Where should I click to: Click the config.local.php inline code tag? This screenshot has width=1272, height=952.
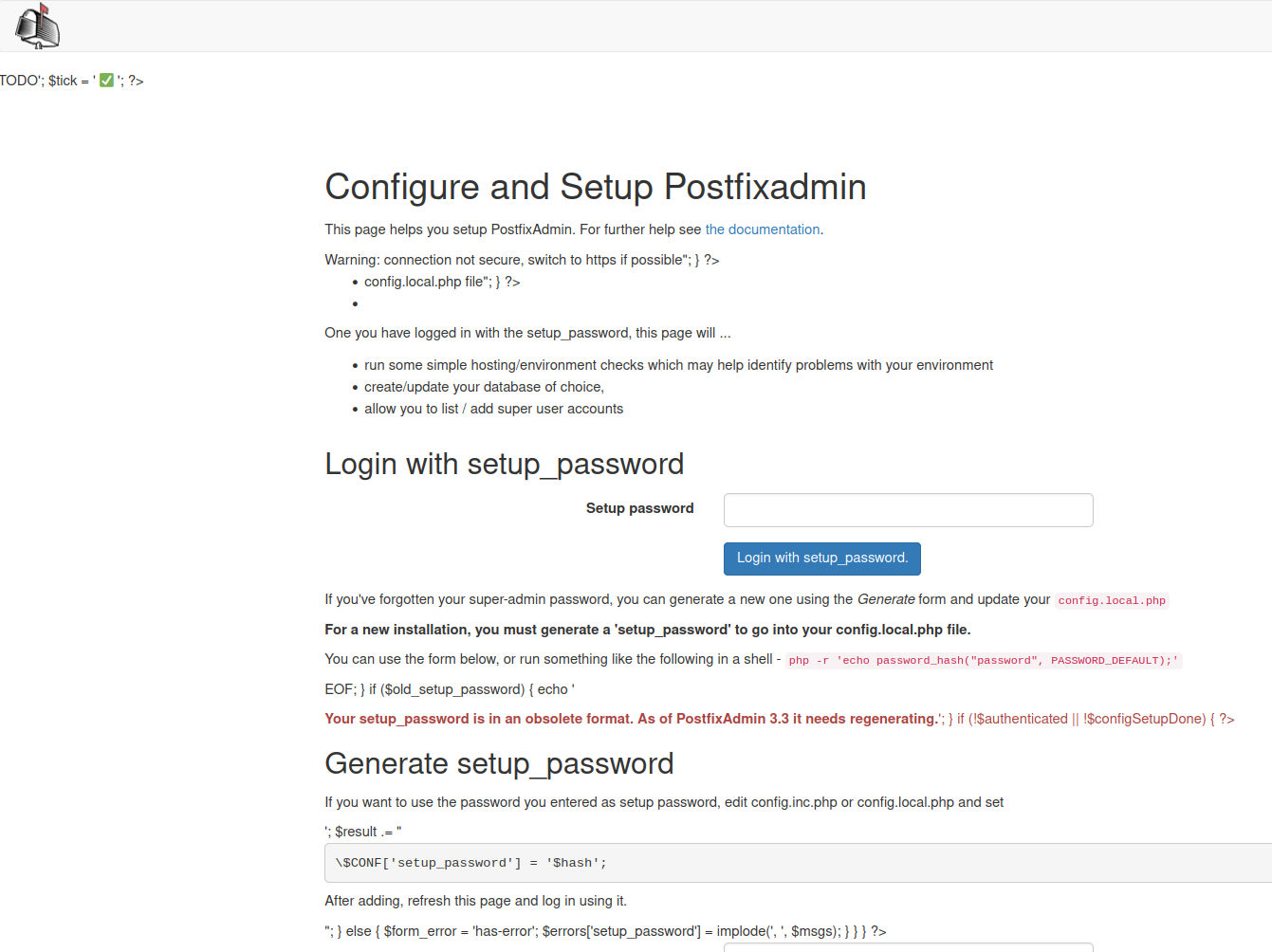[1112, 600]
